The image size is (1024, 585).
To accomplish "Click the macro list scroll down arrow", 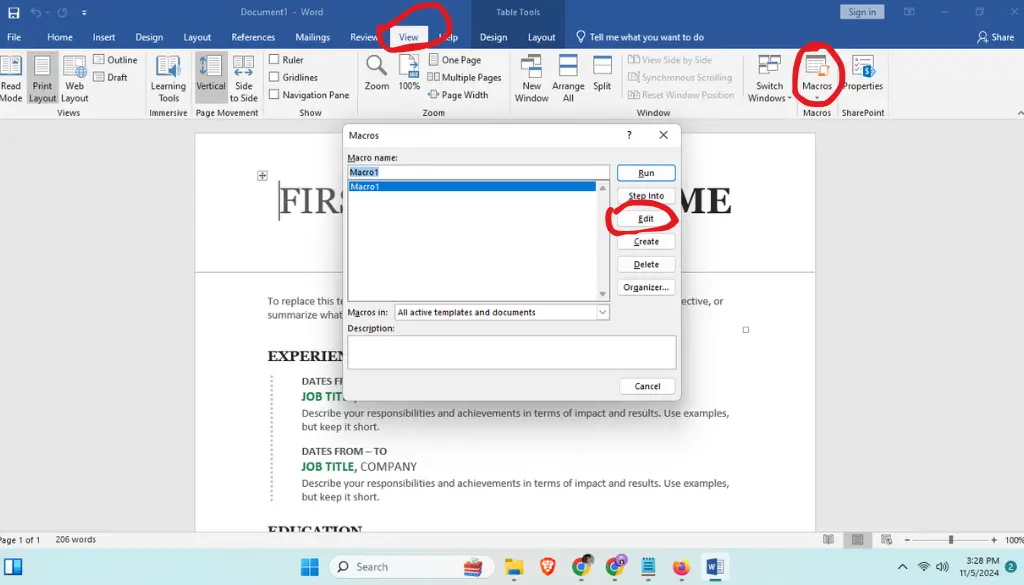I will (x=602, y=294).
